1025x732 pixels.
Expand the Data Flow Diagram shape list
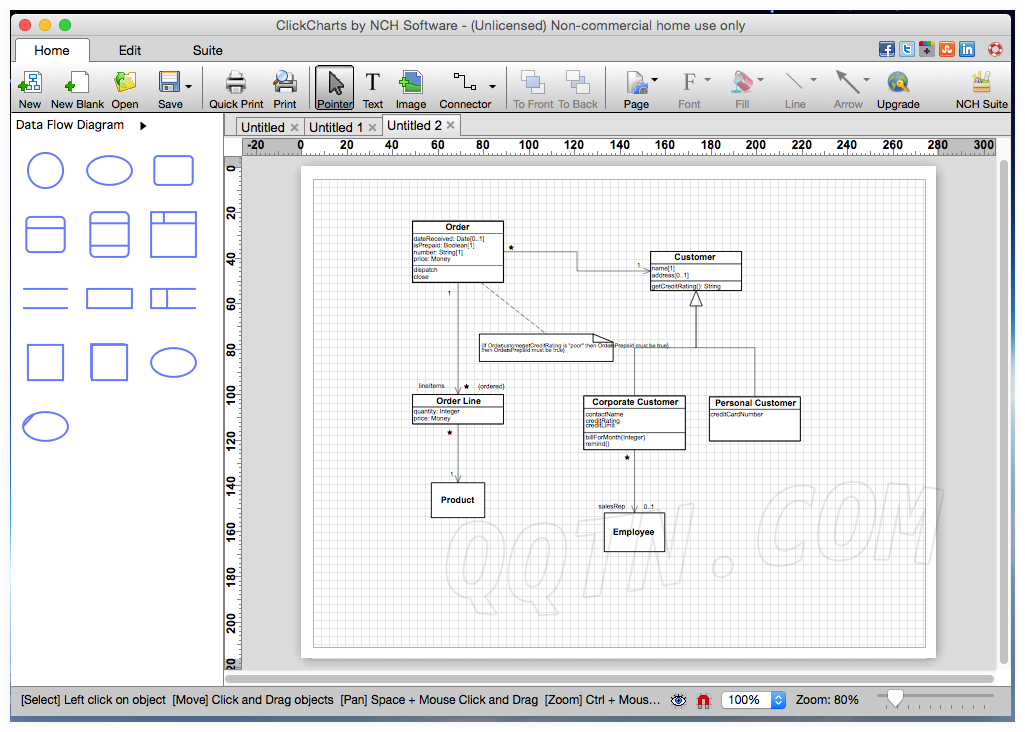143,126
